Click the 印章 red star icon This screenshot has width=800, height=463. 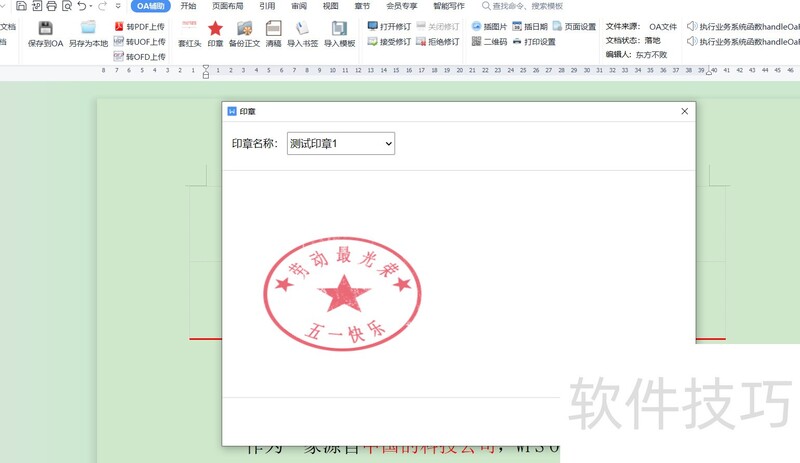(x=215, y=28)
